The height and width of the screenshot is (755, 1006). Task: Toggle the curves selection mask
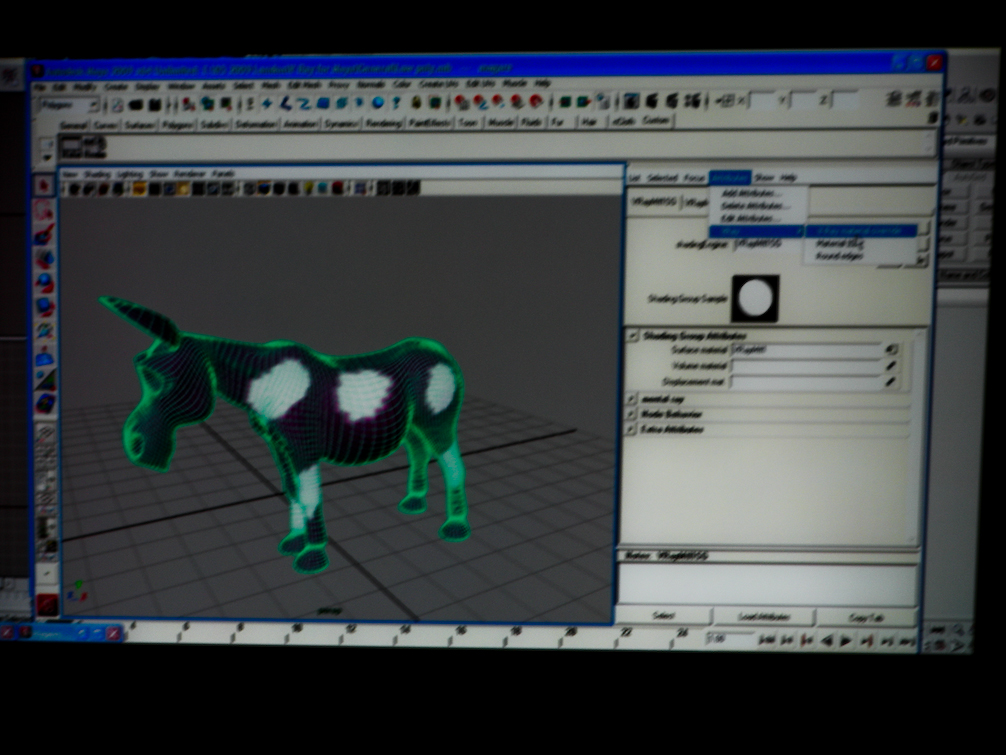305,103
